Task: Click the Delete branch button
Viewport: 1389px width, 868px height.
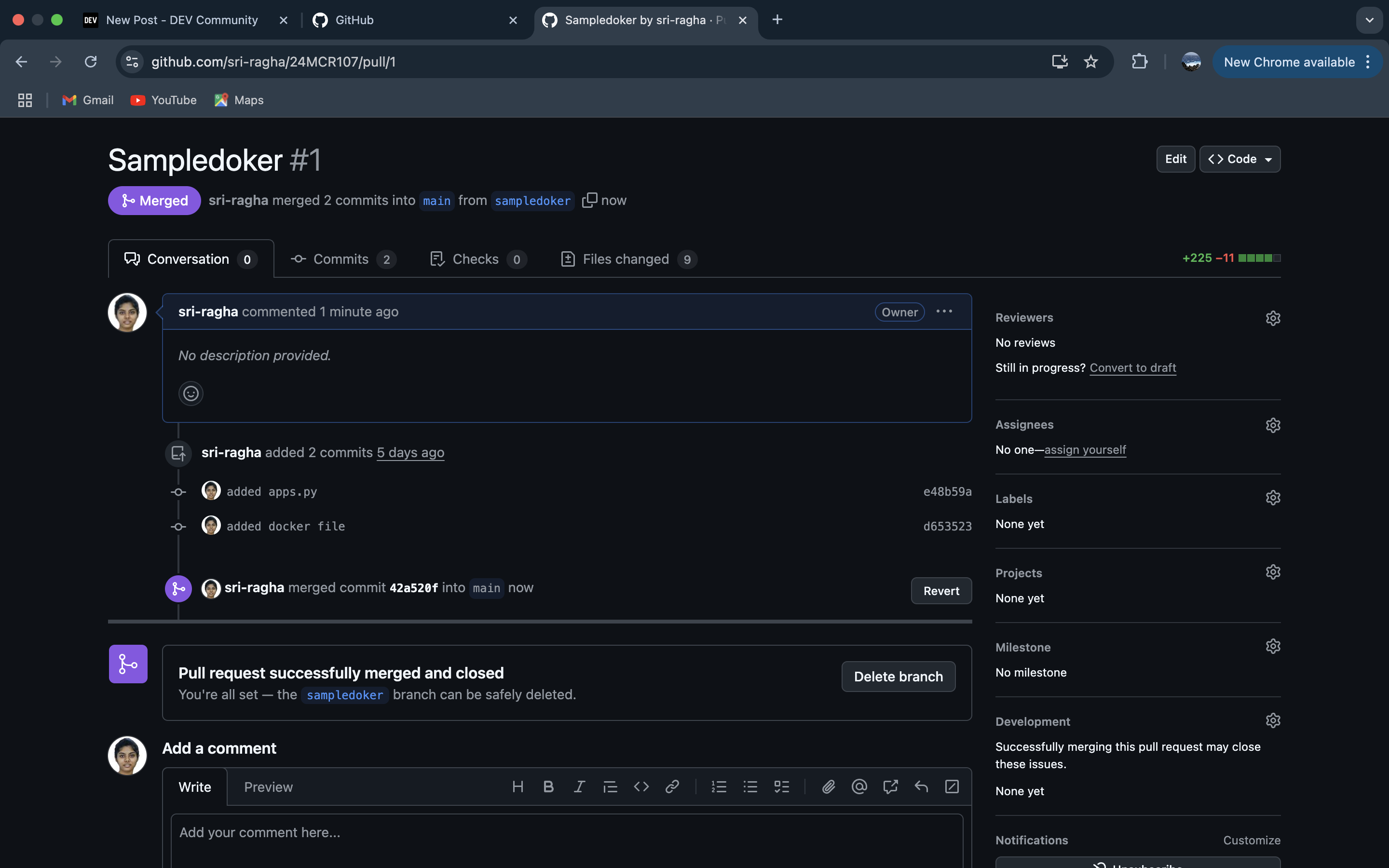Action: (898, 676)
